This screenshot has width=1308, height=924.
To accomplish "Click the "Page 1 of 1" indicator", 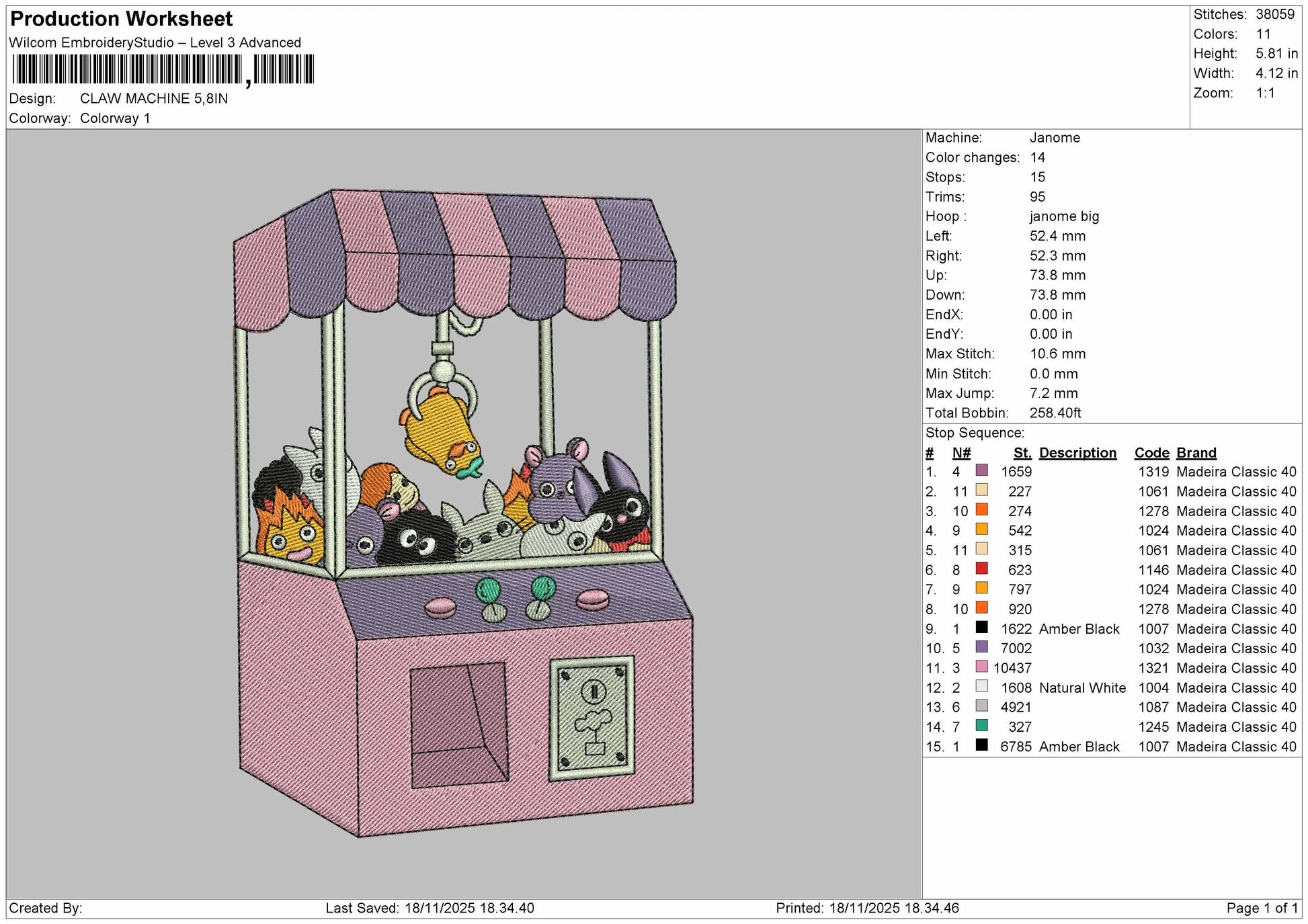I will click(1262, 908).
